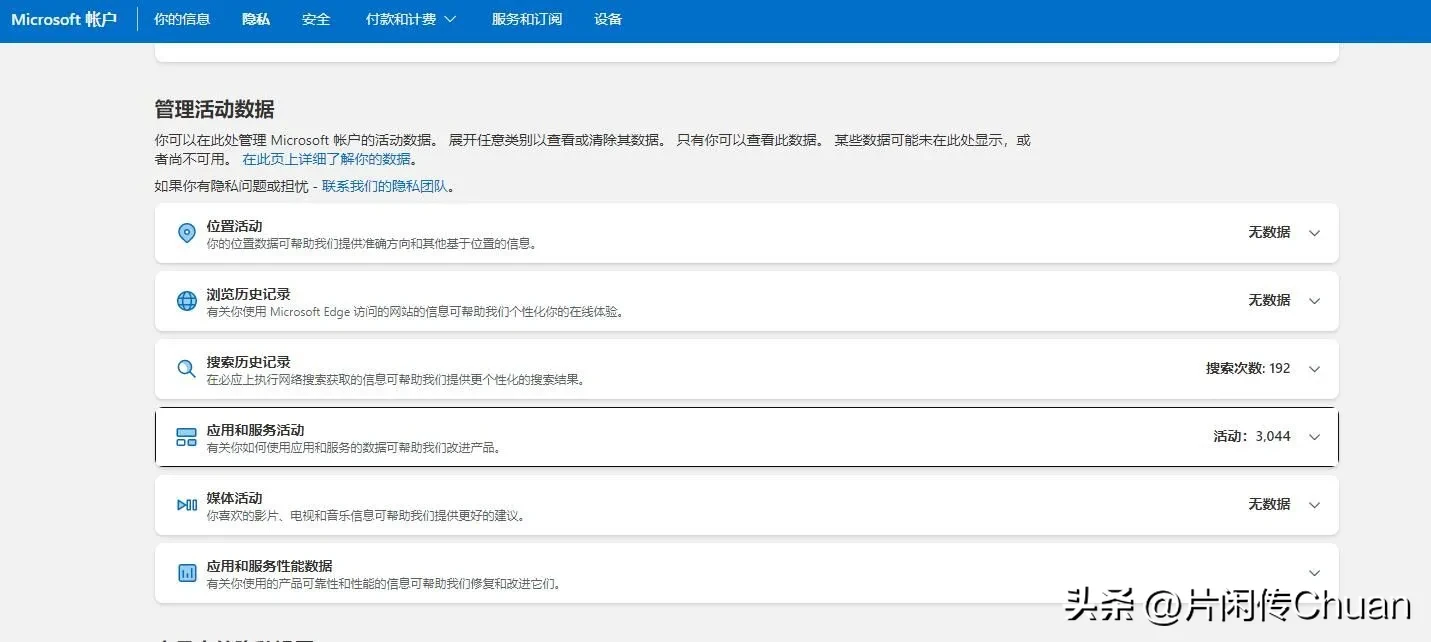Image resolution: width=1431 pixels, height=642 pixels.
Task: Open the 联系我们的隐私团队 link
Action: (x=385, y=186)
